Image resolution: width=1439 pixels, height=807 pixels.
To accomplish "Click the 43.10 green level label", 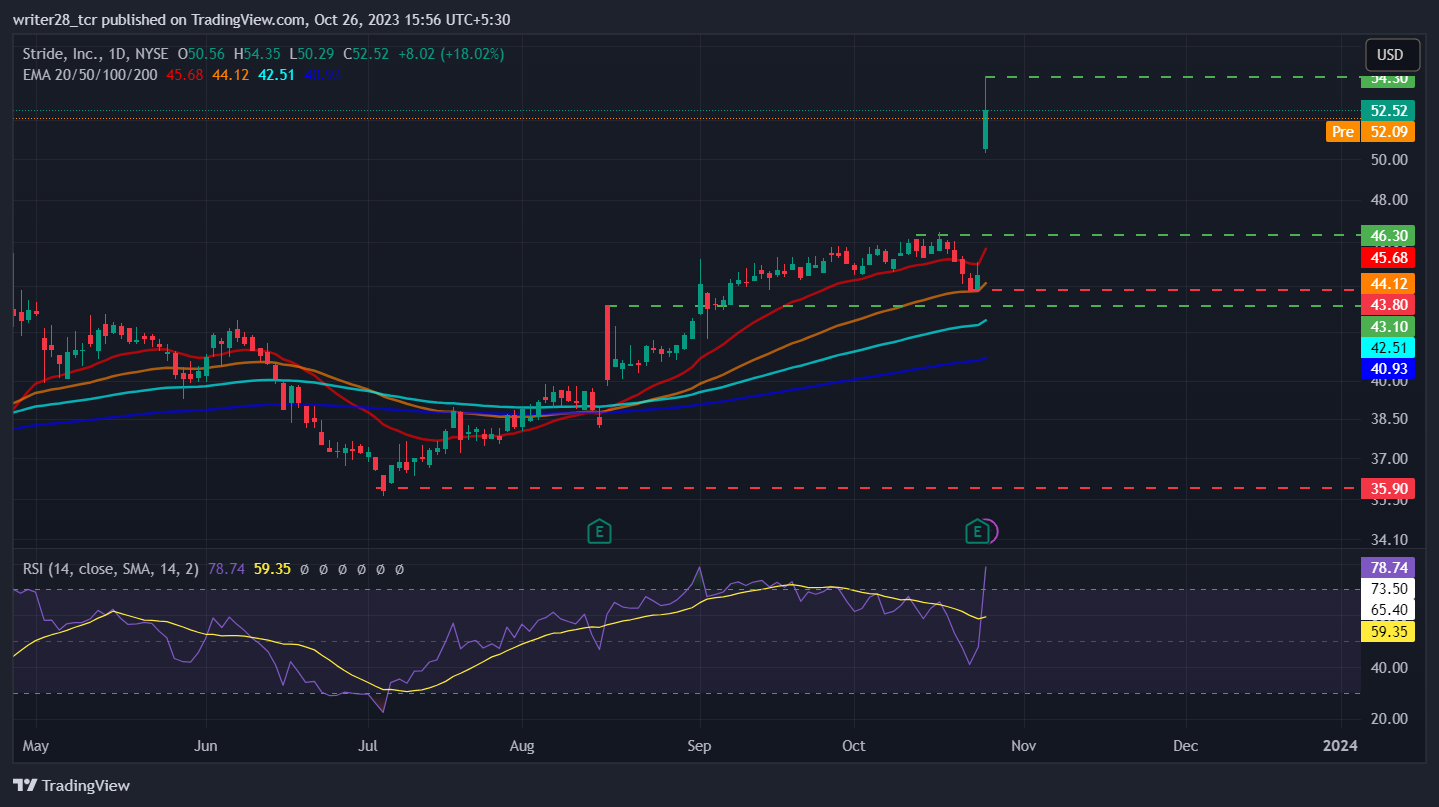I will (1388, 327).
